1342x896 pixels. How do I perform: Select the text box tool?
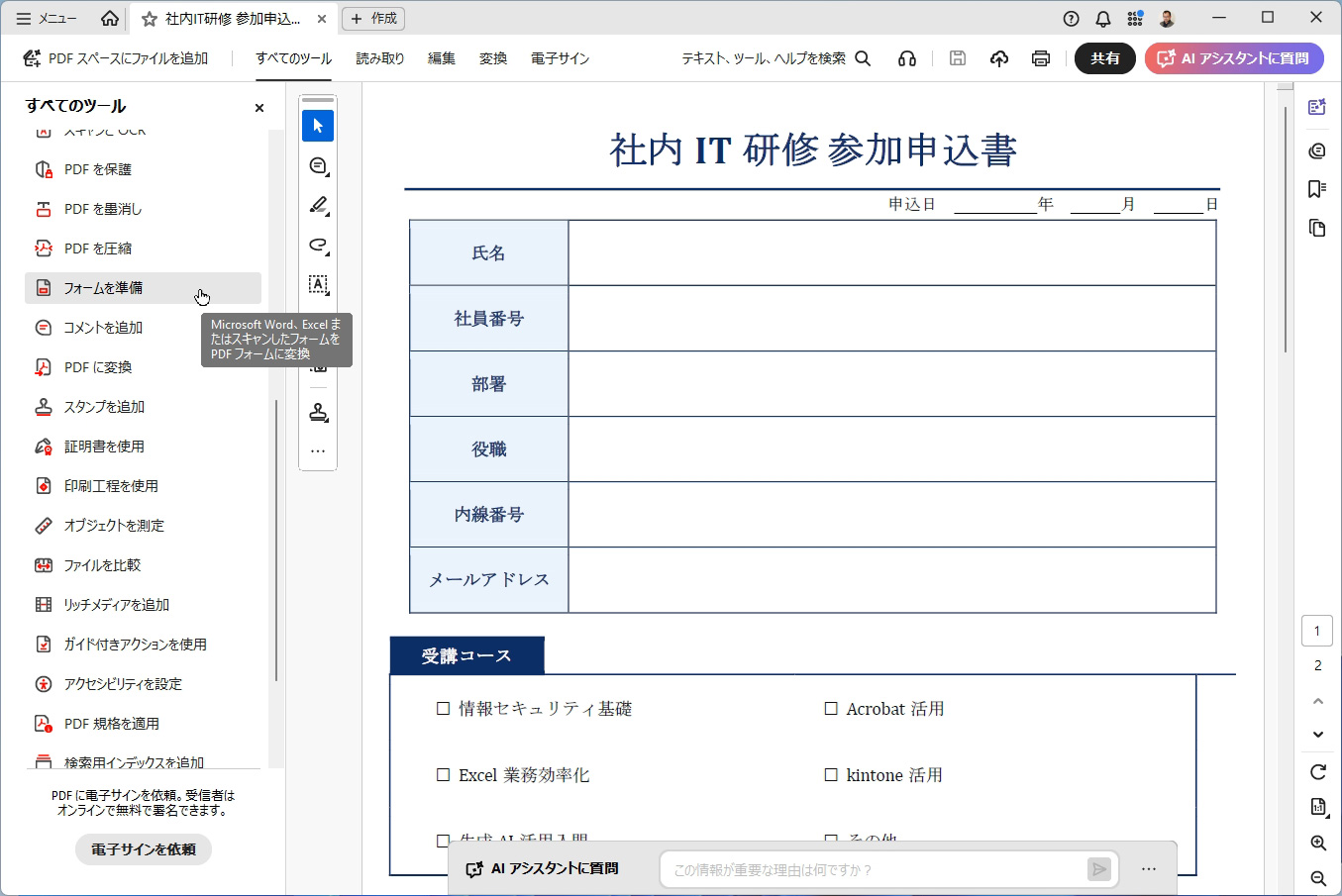(318, 284)
